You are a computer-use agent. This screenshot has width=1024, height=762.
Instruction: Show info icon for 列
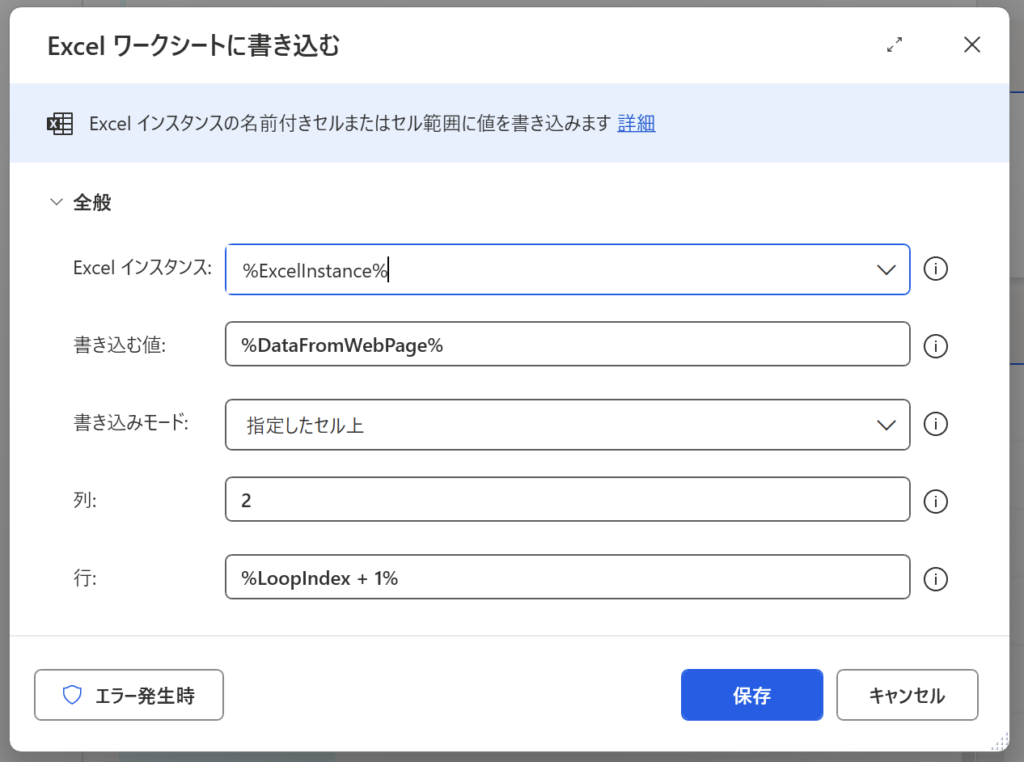coord(935,501)
